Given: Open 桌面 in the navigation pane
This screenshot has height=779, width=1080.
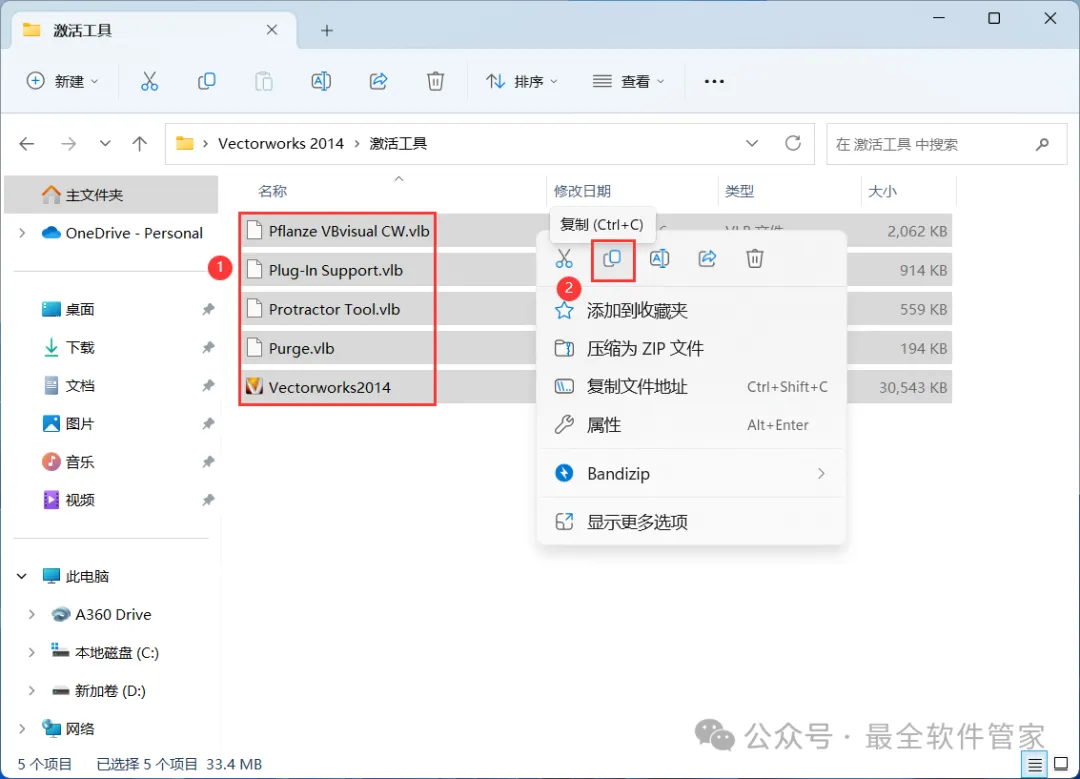Looking at the screenshot, I should click(80, 309).
